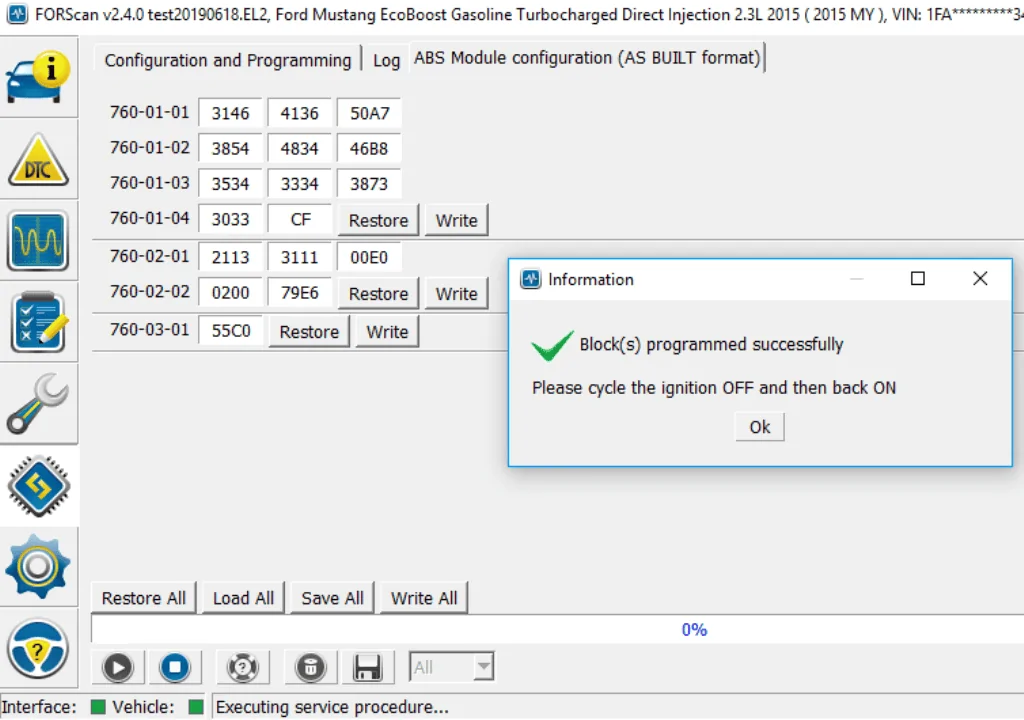Image resolution: width=1024 pixels, height=720 pixels.
Task: Click the 760-01-01 row label
Action: click(x=150, y=112)
